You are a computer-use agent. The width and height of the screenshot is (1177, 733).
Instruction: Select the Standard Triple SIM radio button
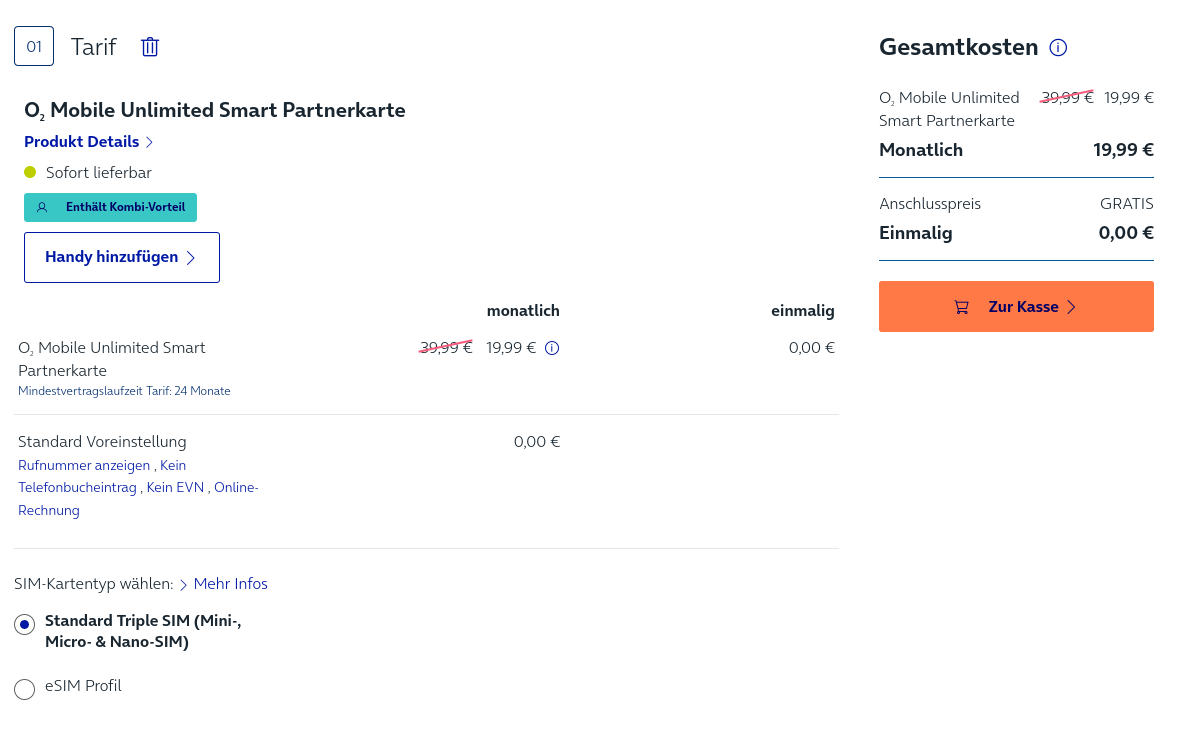[25, 624]
